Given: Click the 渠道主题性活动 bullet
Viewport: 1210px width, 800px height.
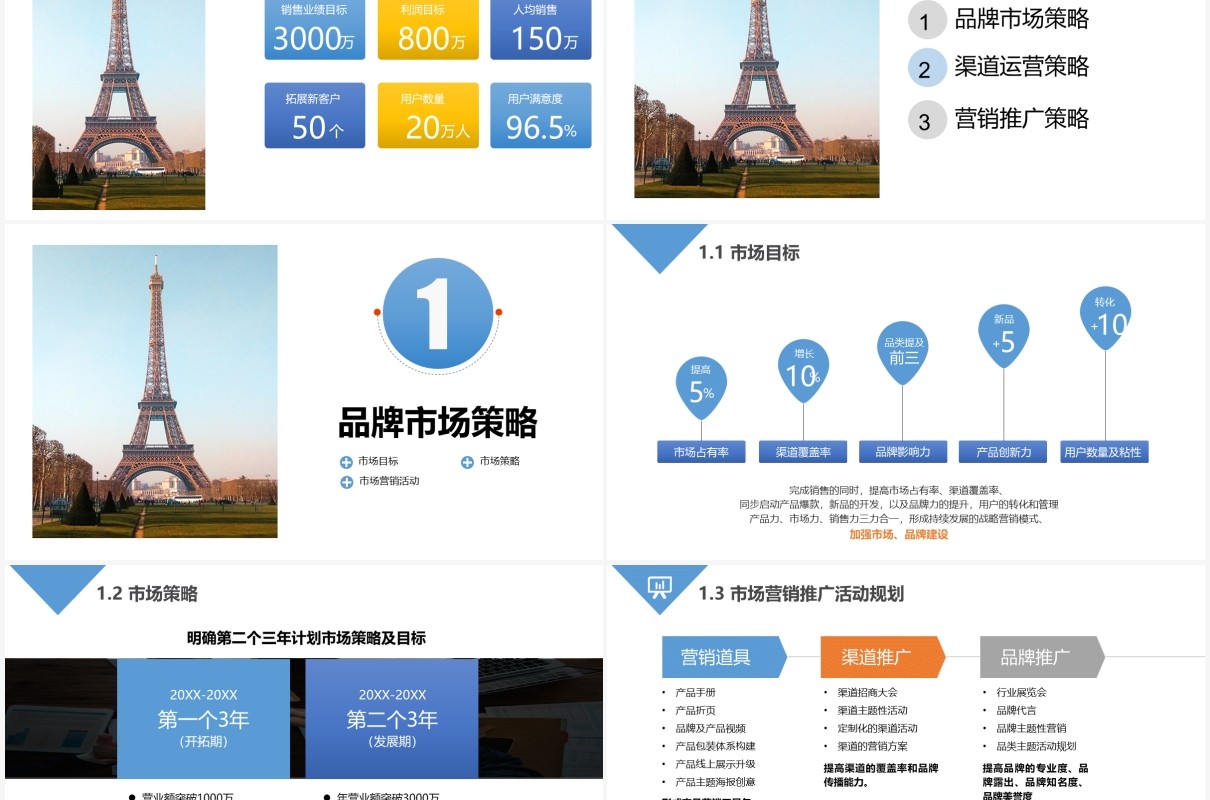Looking at the screenshot, I should (873, 710).
